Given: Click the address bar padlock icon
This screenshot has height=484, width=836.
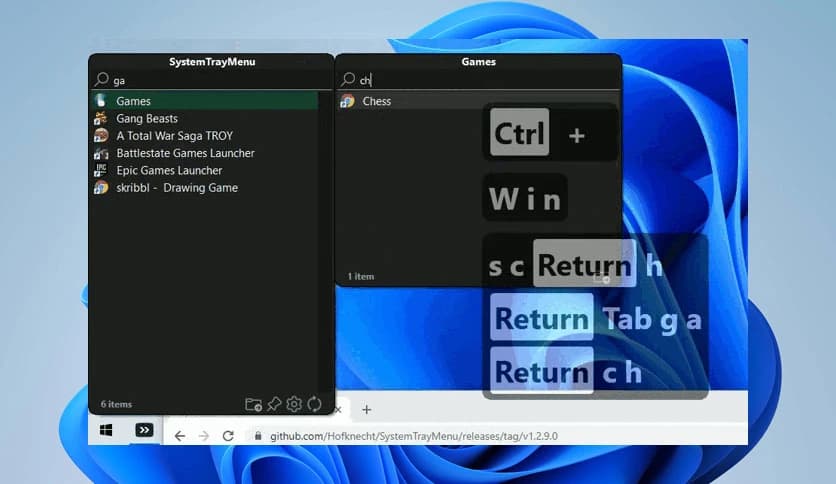Looking at the screenshot, I should tap(258, 436).
